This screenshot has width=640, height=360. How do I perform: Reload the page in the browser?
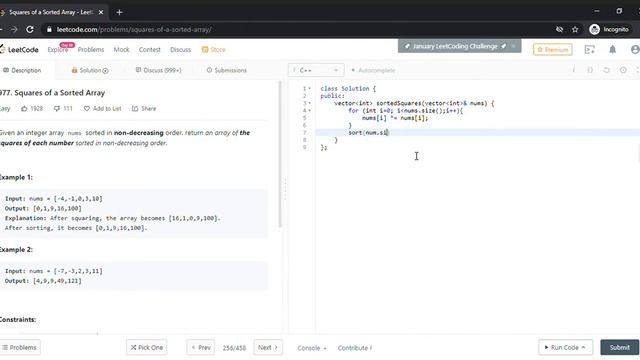[x=30, y=29]
